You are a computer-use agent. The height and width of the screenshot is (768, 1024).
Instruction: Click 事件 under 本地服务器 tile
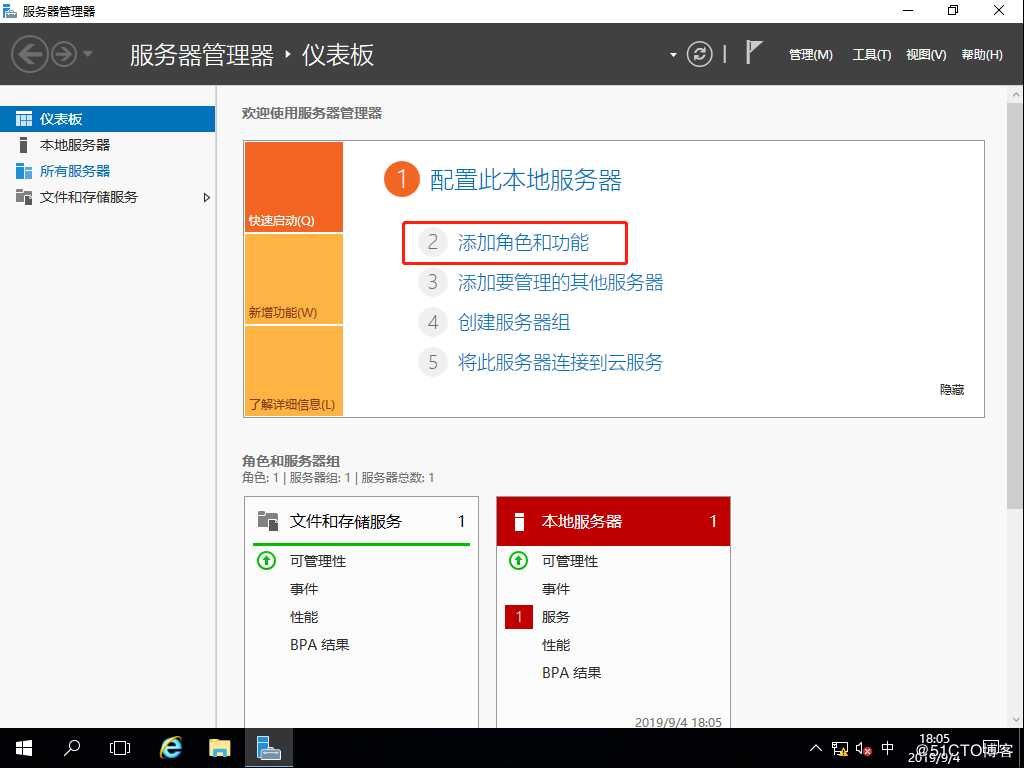[556, 589]
